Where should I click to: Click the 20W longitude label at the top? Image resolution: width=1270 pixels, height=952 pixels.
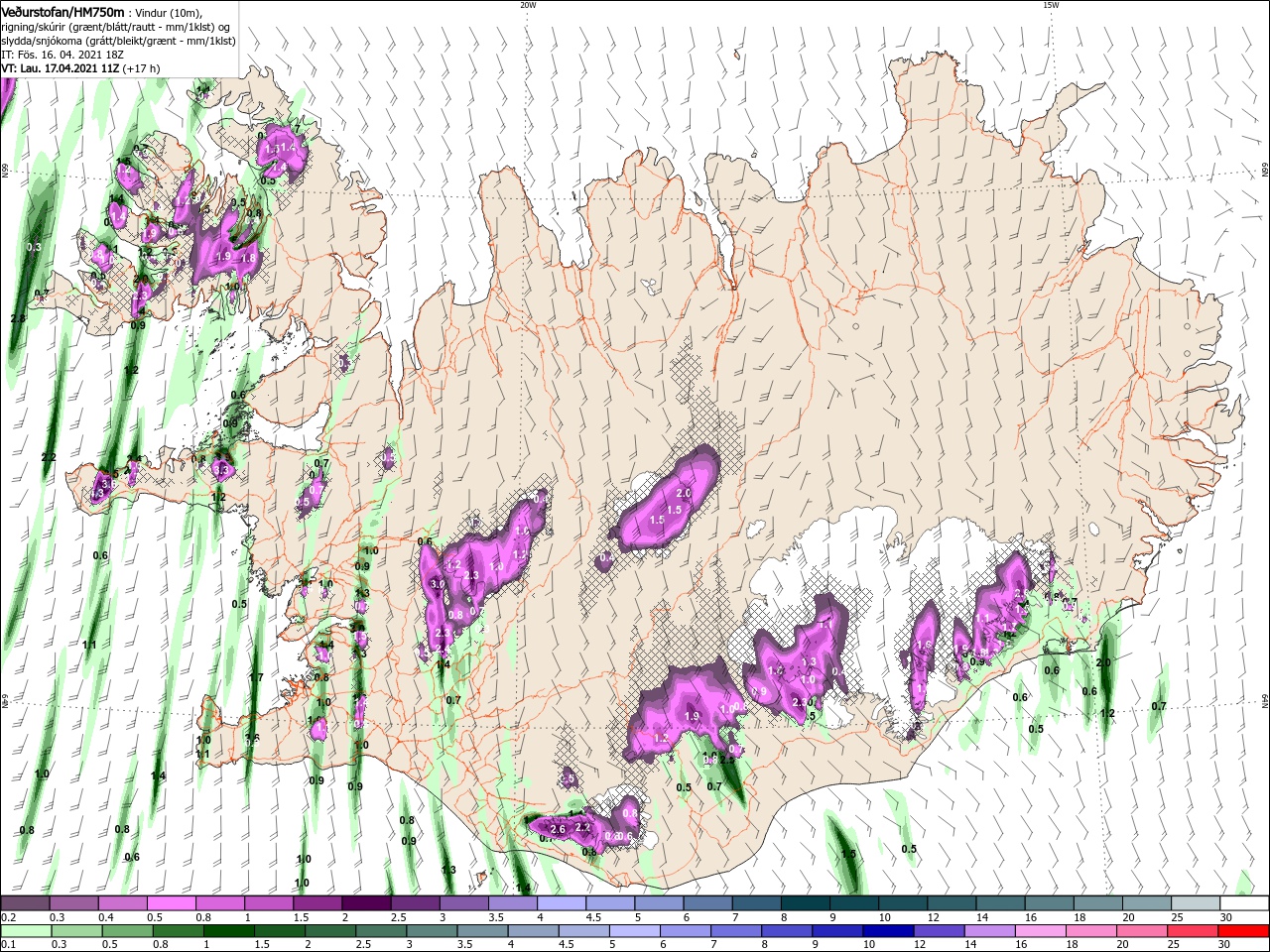(x=528, y=5)
